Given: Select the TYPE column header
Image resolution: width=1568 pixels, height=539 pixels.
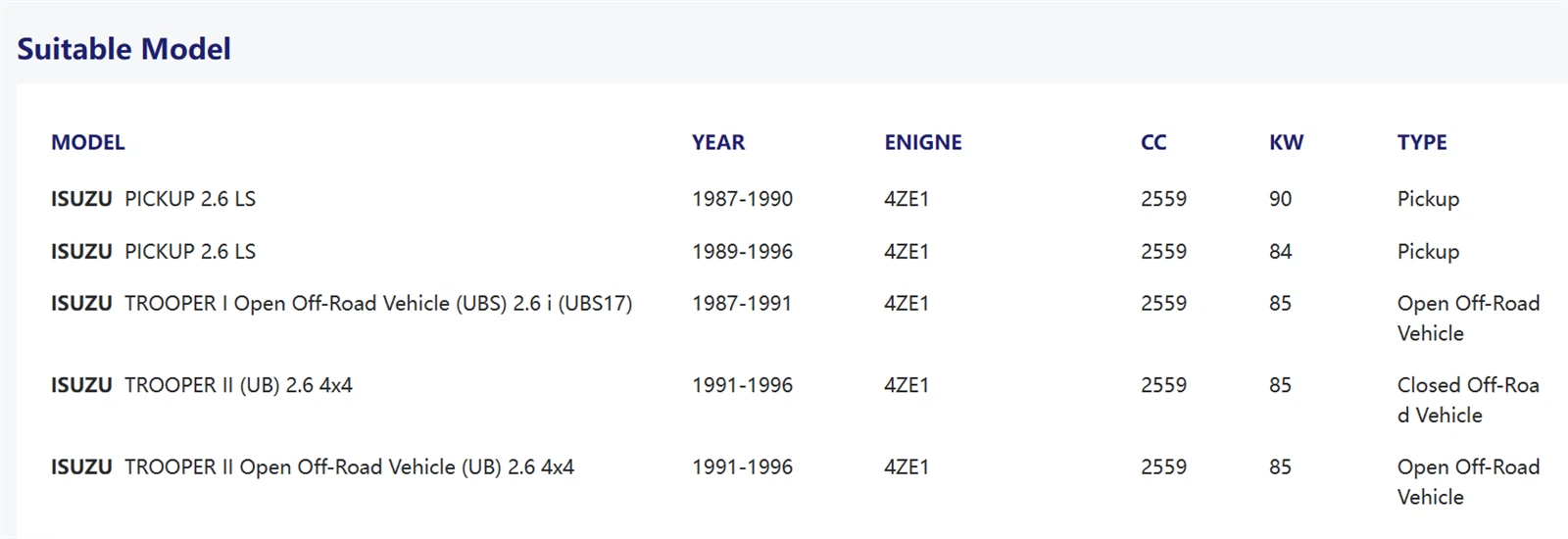Looking at the screenshot, I should 1422,143.
